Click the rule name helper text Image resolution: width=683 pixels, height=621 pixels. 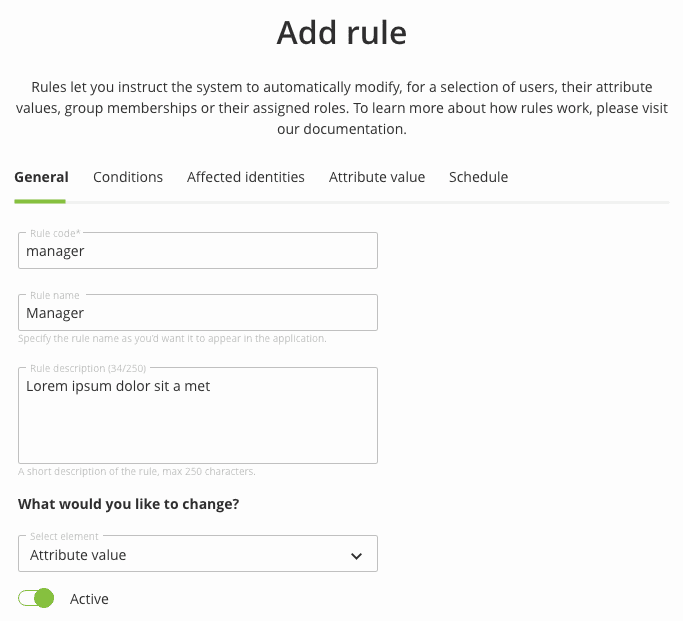click(x=172, y=338)
